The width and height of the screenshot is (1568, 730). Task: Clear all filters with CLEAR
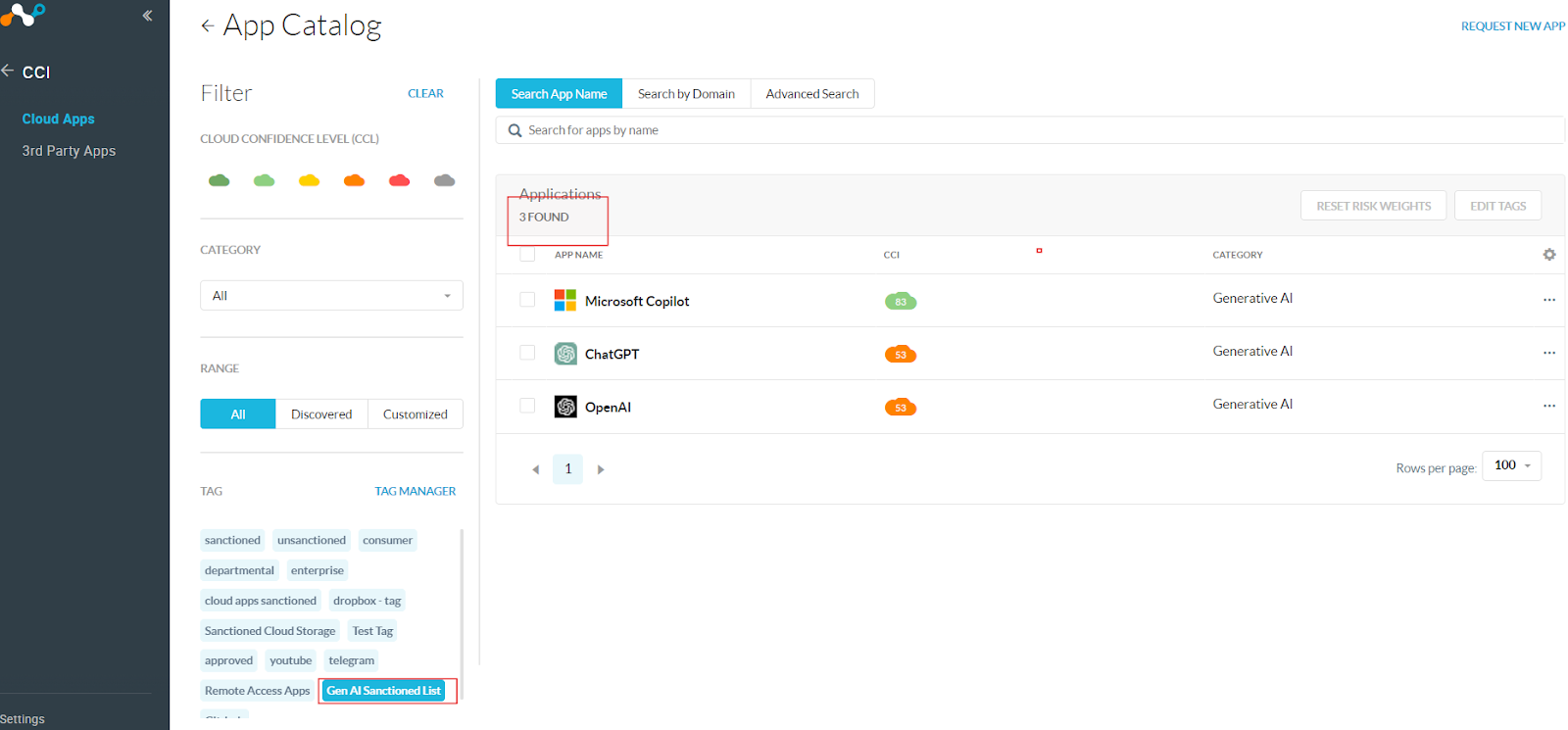click(425, 93)
